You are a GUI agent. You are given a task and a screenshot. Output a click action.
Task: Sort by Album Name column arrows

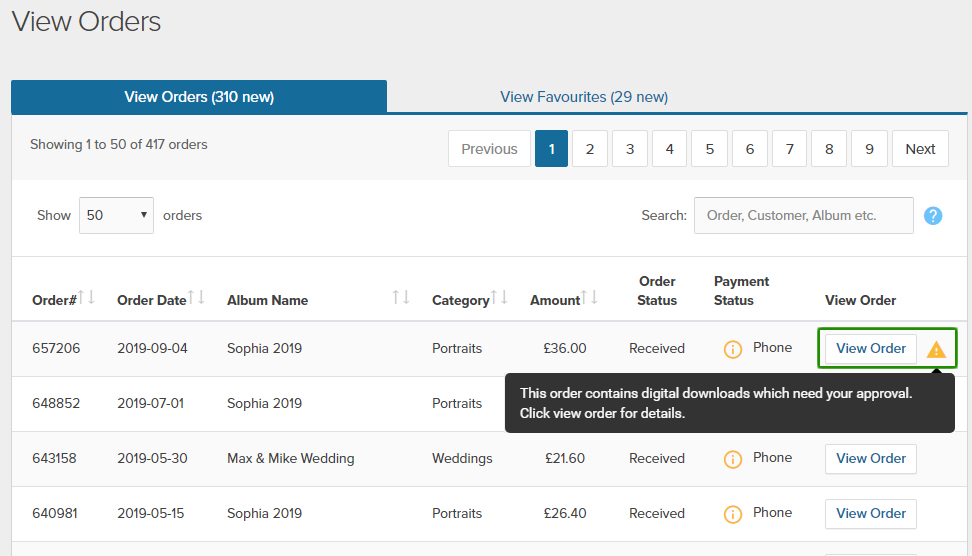[401, 298]
